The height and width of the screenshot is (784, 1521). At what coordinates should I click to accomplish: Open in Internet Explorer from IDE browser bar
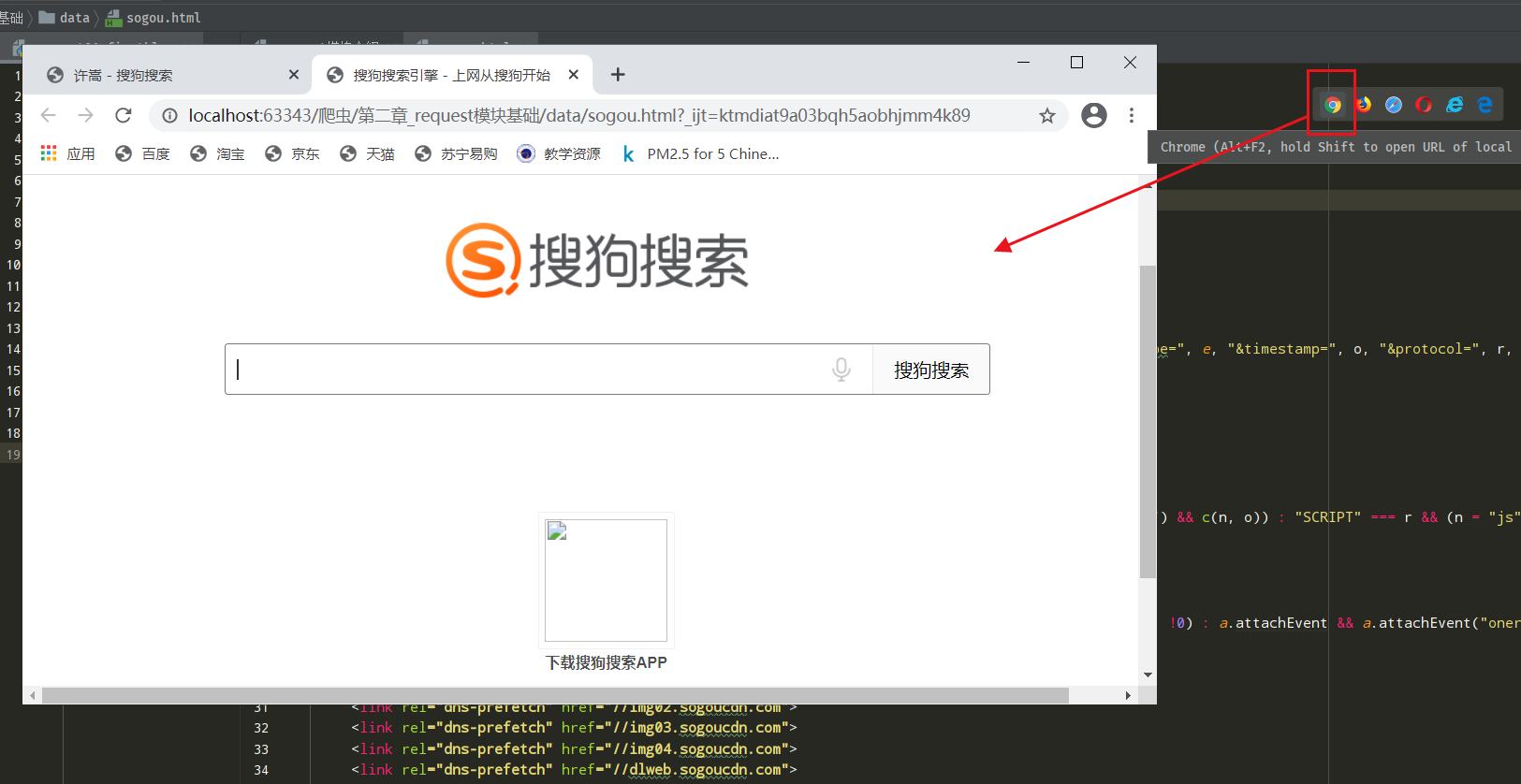tap(1455, 105)
